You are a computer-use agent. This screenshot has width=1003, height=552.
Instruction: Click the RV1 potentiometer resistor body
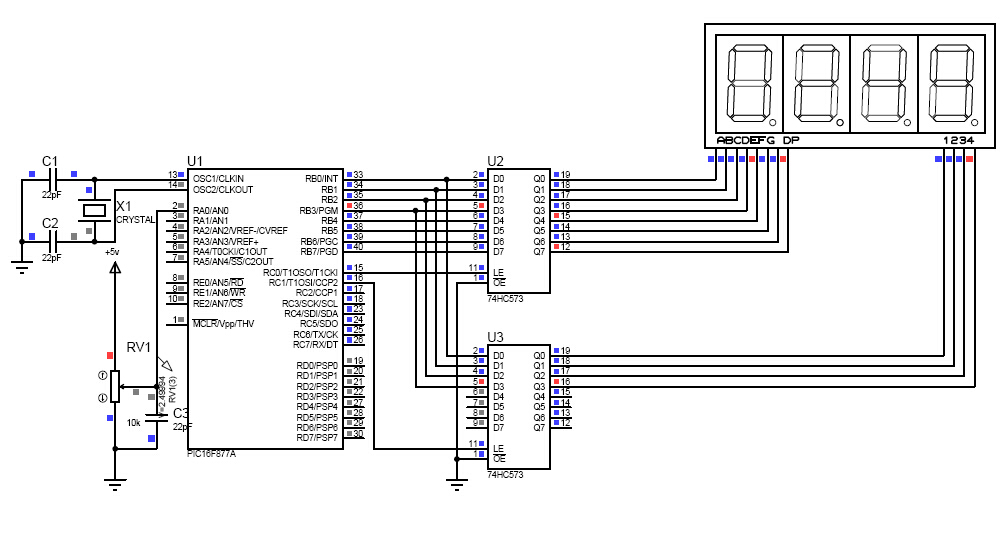tap(115, 386)
